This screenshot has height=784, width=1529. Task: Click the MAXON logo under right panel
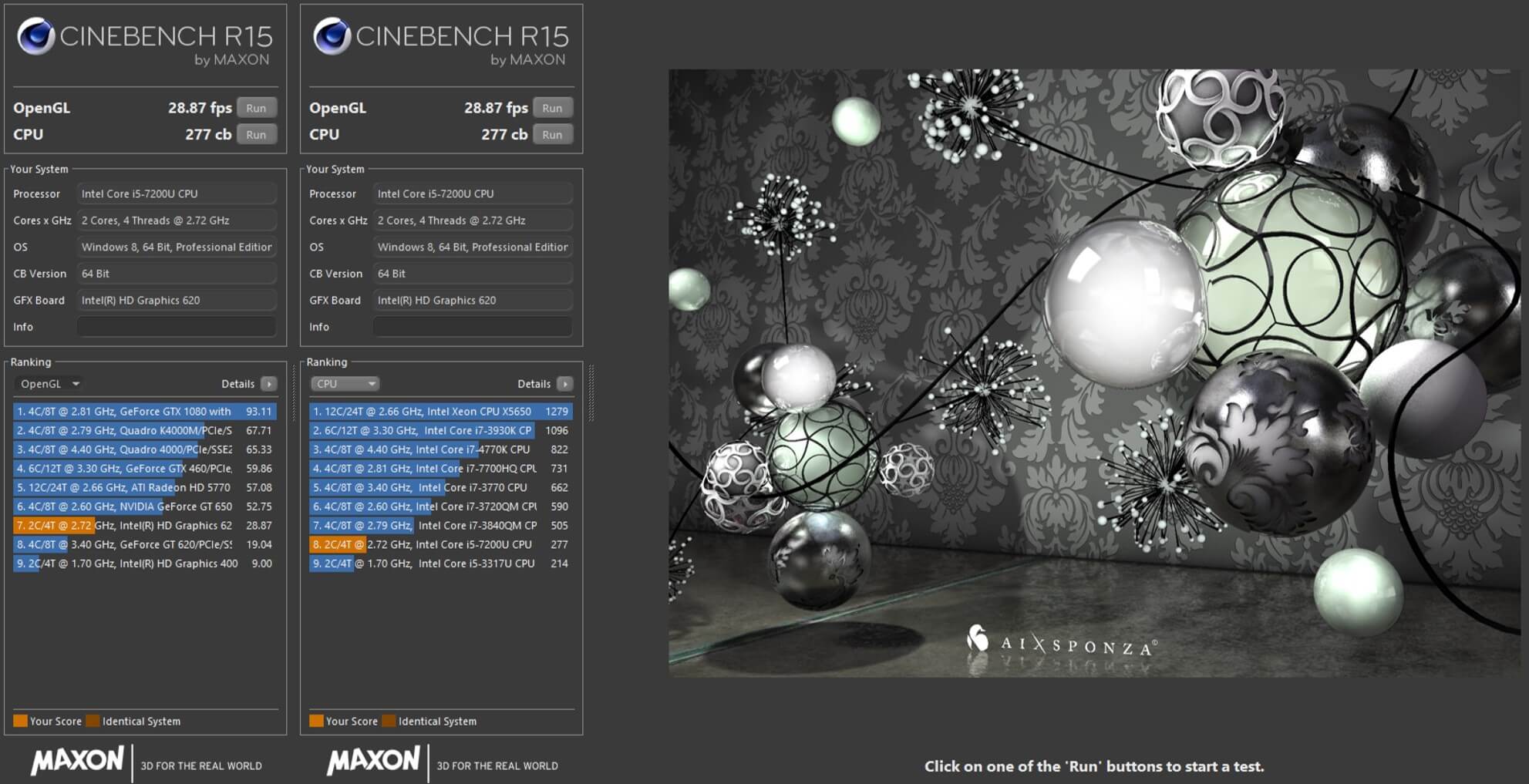[x=373, y=761]
